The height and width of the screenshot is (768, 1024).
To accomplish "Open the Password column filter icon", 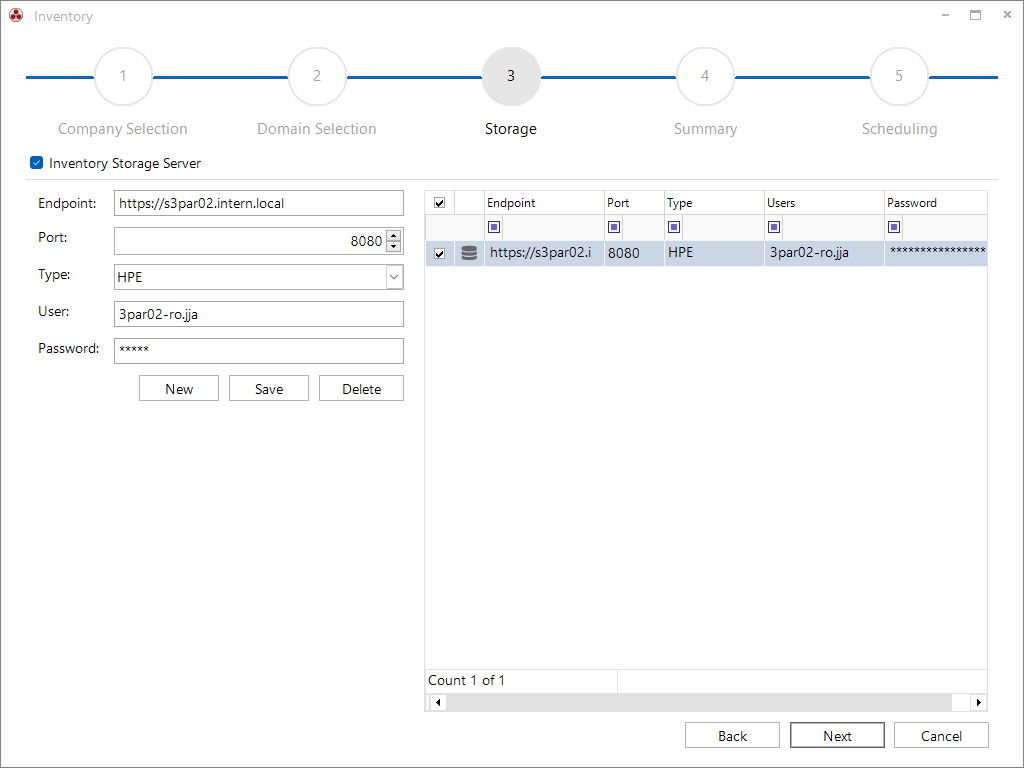I will click(x=894, y=227).
